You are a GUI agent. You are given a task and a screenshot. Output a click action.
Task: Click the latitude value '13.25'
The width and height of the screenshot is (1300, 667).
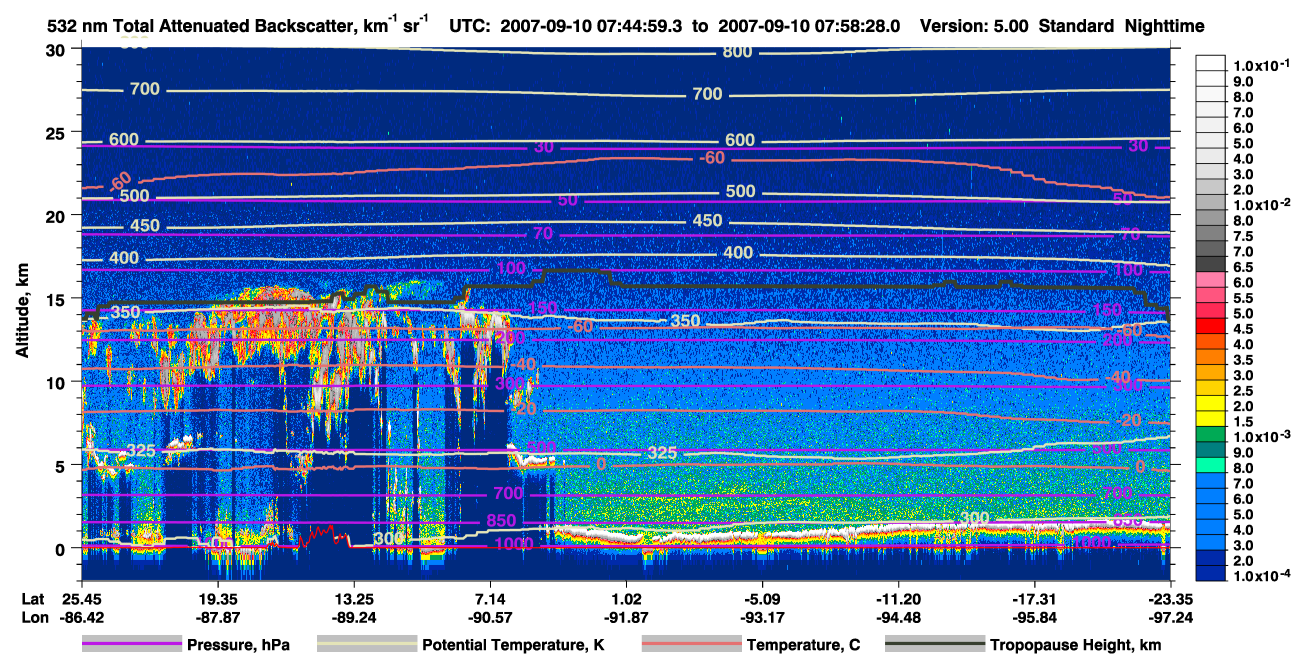tap(353, 599)
